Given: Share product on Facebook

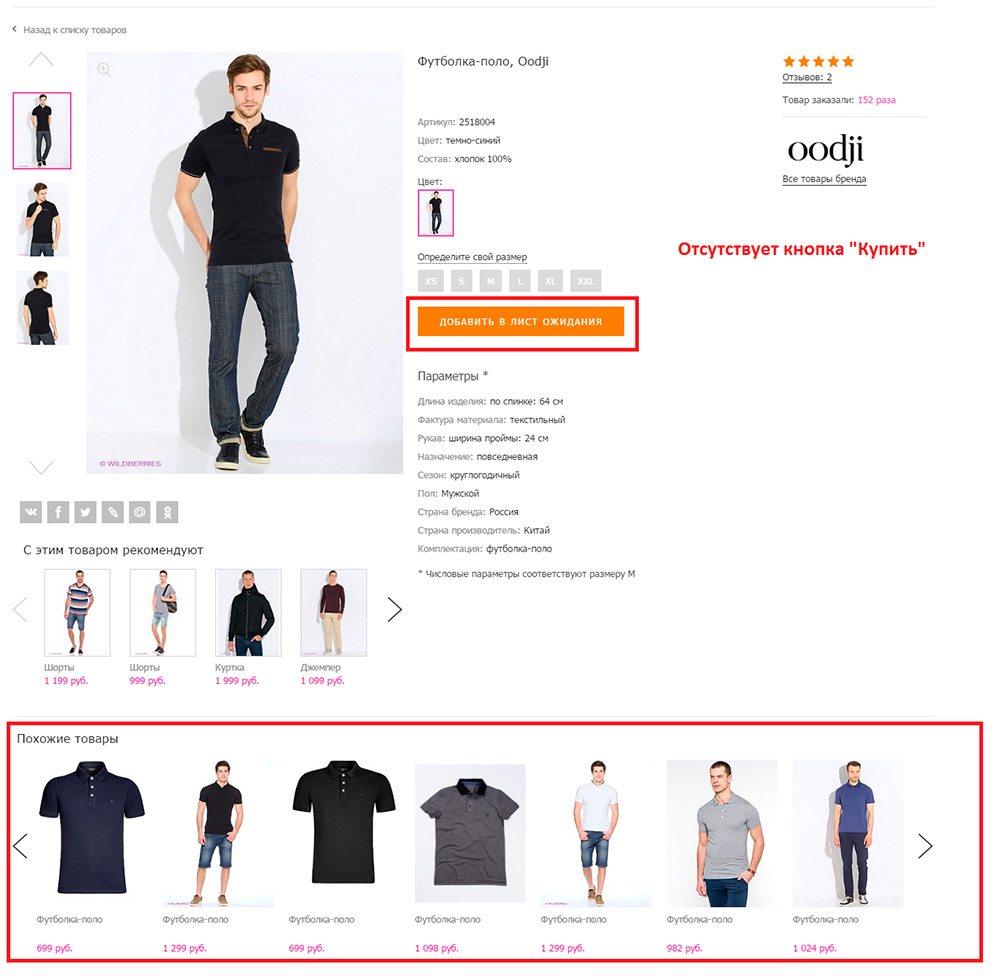Looking at the screenshot, I should [58, 512].
